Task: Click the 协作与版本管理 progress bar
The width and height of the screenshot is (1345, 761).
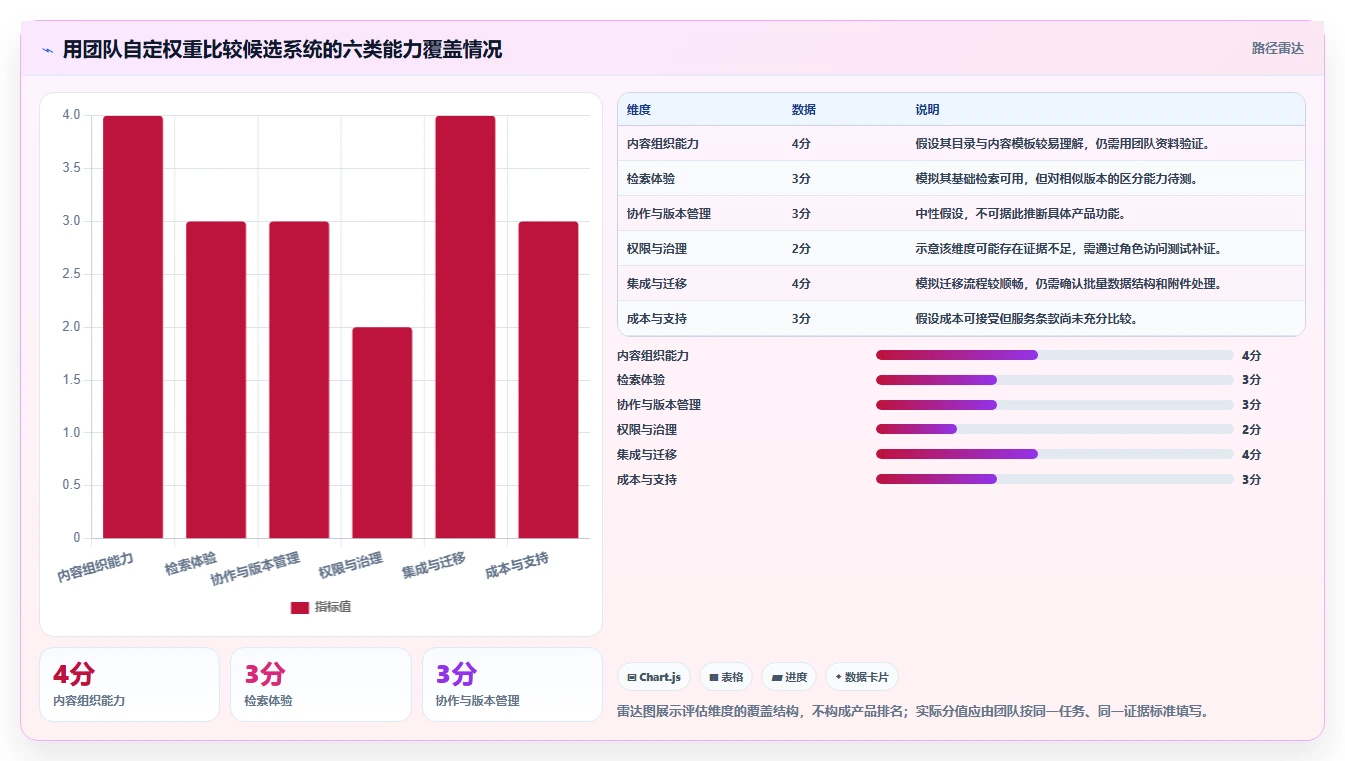Action: (1055, 405)
